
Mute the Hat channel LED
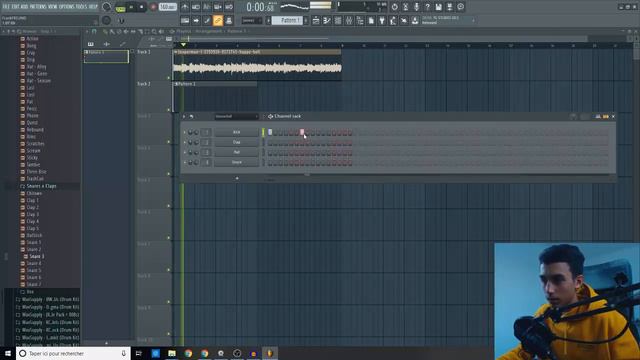185,152
